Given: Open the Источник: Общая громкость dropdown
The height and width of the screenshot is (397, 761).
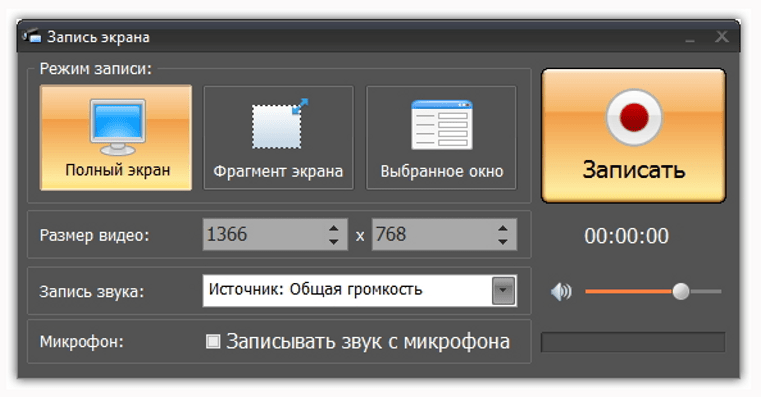Looking at the screenshot, I should coord(360,291).
